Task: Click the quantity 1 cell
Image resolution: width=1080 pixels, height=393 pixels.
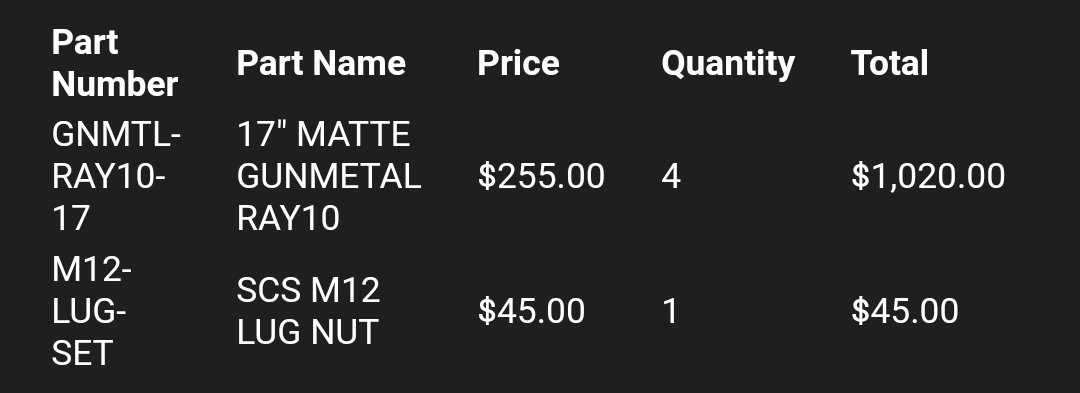Action: (671, 311)
